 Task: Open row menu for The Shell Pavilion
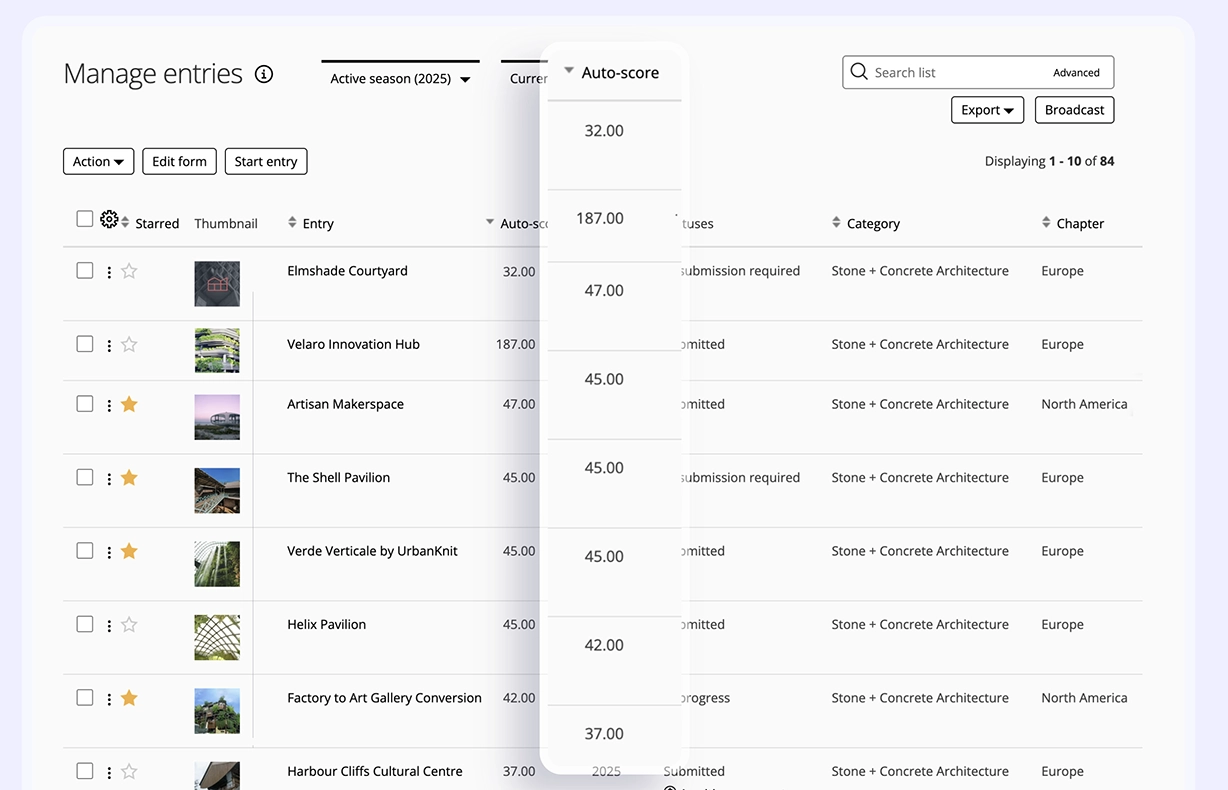tap(109, 479)
